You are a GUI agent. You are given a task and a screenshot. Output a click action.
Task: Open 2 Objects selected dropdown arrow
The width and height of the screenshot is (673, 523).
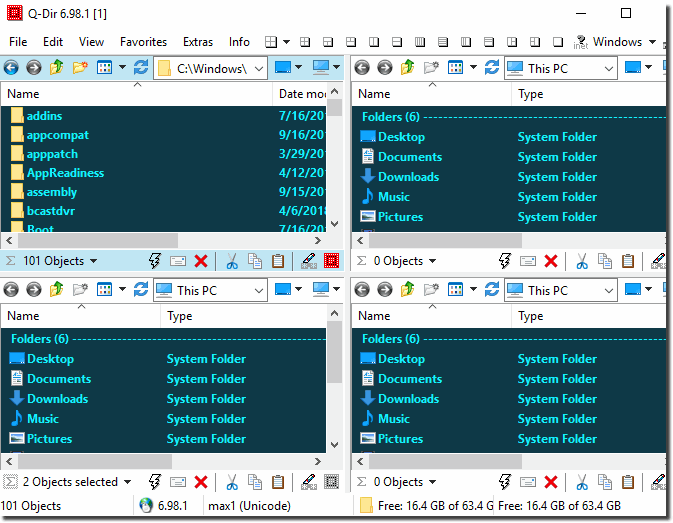[127, 482]
